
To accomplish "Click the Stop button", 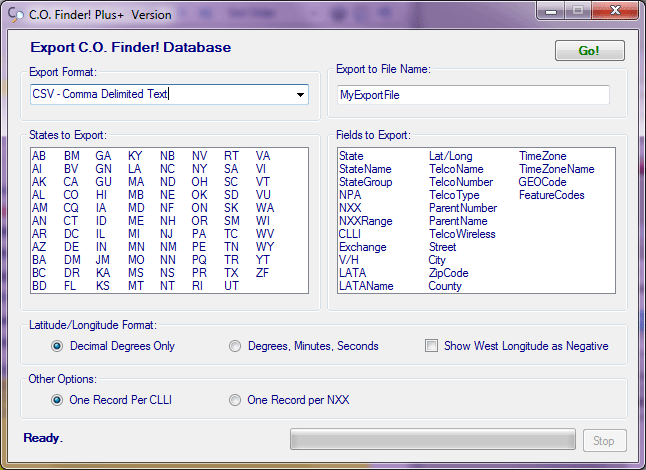I will pos(604,440).
